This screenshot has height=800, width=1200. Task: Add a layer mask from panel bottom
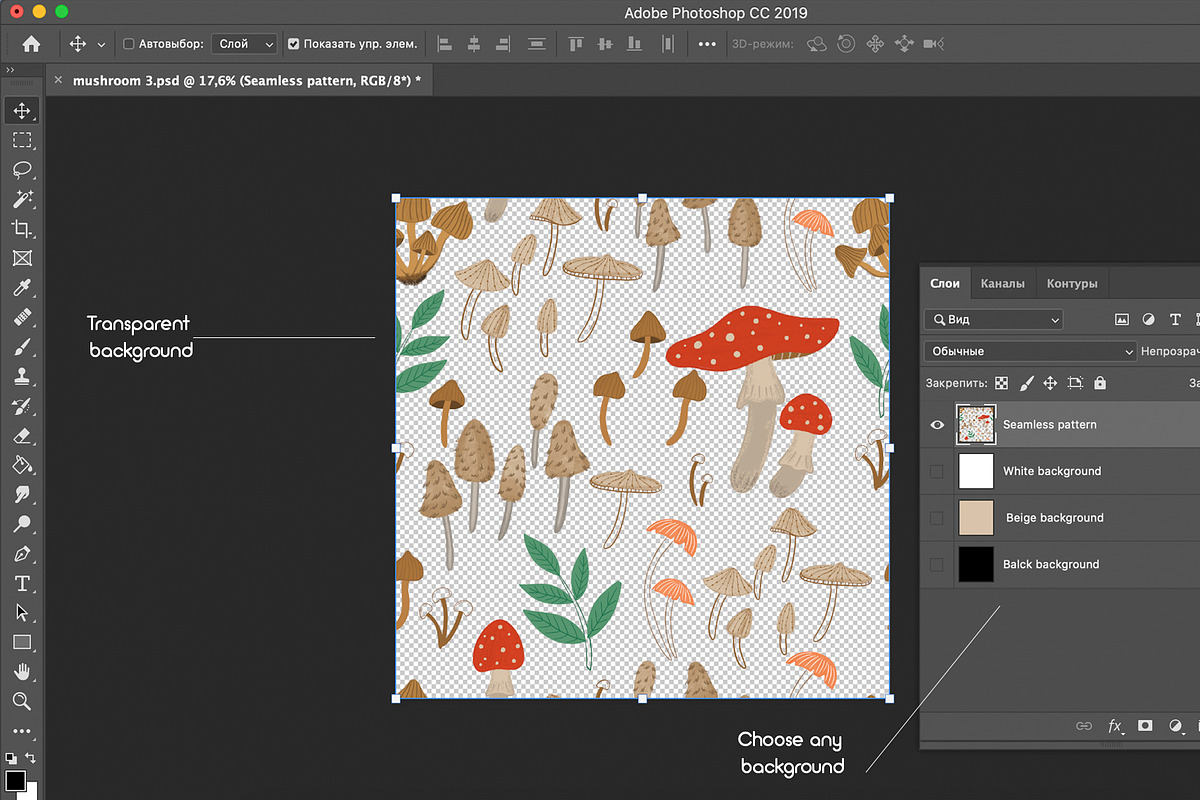click(x=1146, y=726)
